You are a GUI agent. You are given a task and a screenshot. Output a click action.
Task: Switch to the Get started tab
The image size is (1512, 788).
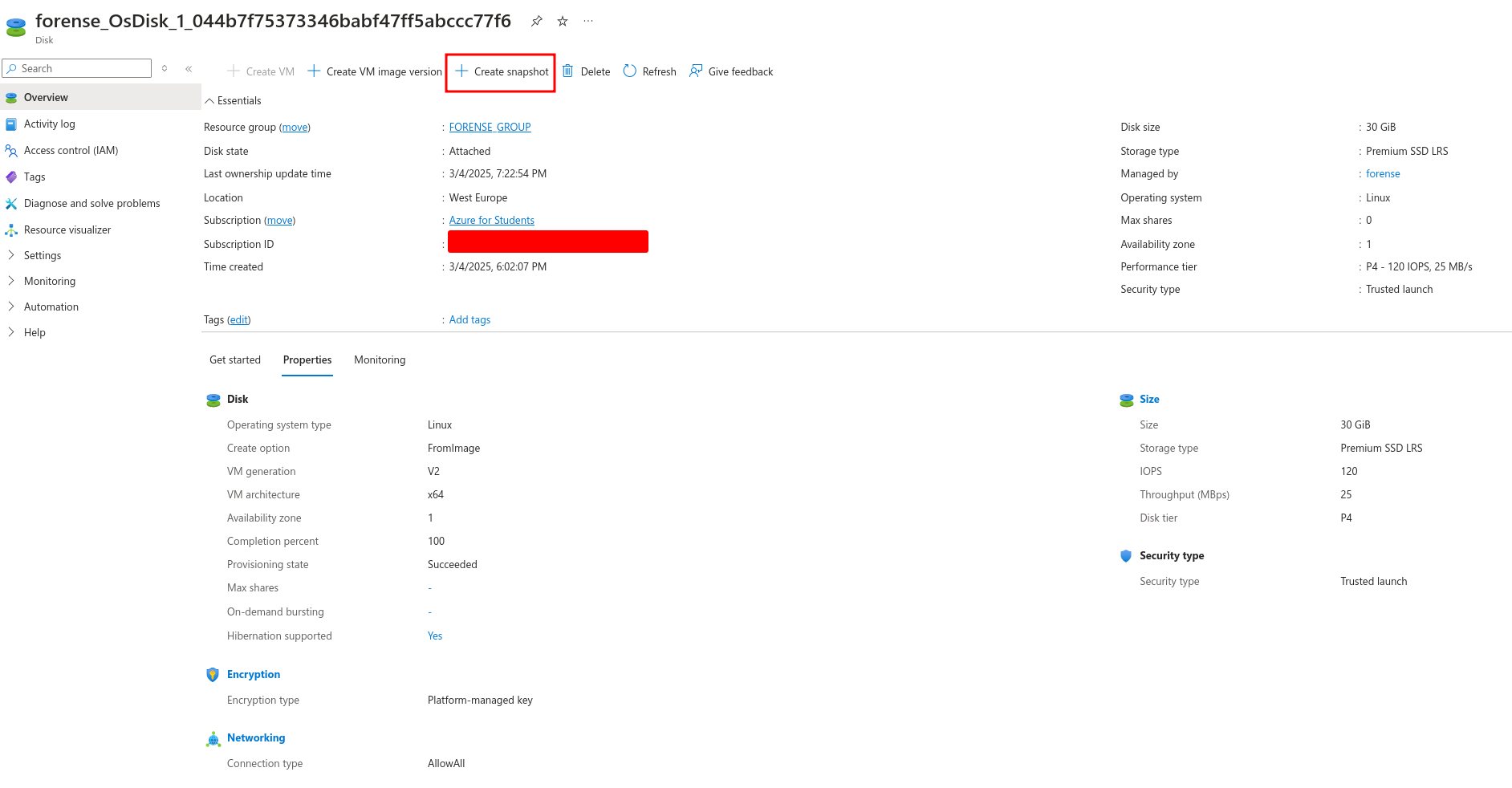click(x=235, y=359)
